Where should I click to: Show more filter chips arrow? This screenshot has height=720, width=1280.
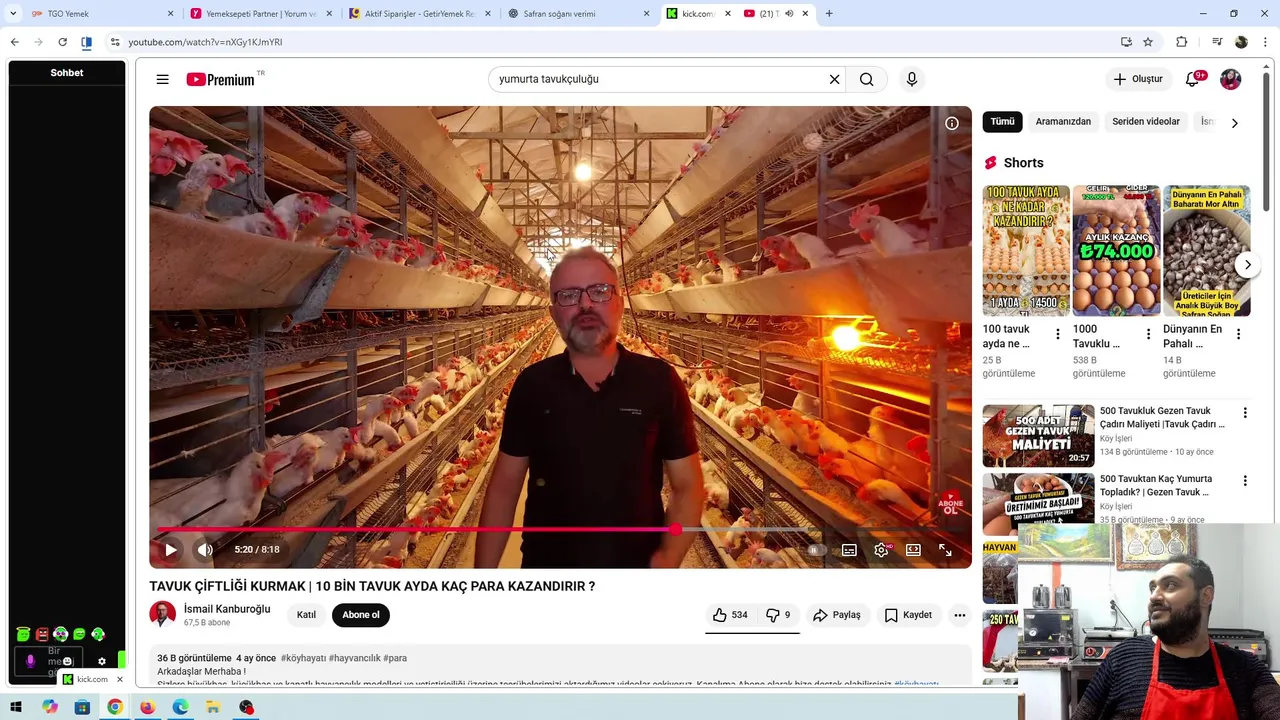(x=1234, y=123)
